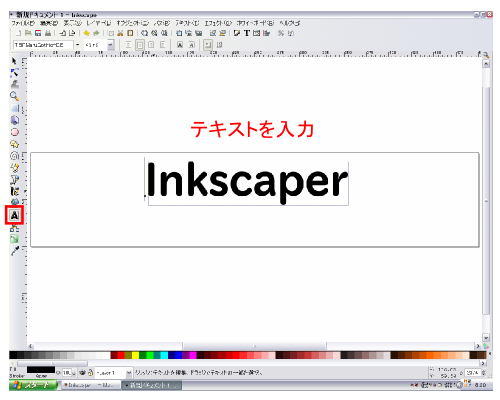This screenshot has height=400, width=500.
Task: Open the color palette menu arrow
Action: [x=489, y=354]
